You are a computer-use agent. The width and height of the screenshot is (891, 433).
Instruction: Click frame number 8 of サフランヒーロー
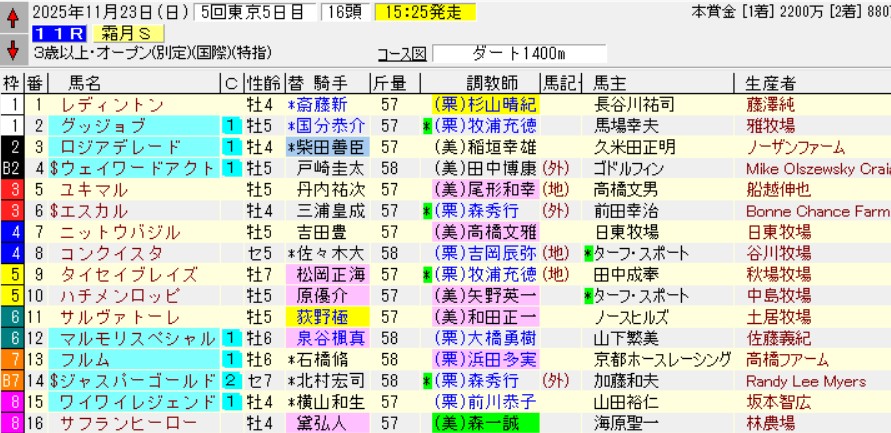coord(12,421)
